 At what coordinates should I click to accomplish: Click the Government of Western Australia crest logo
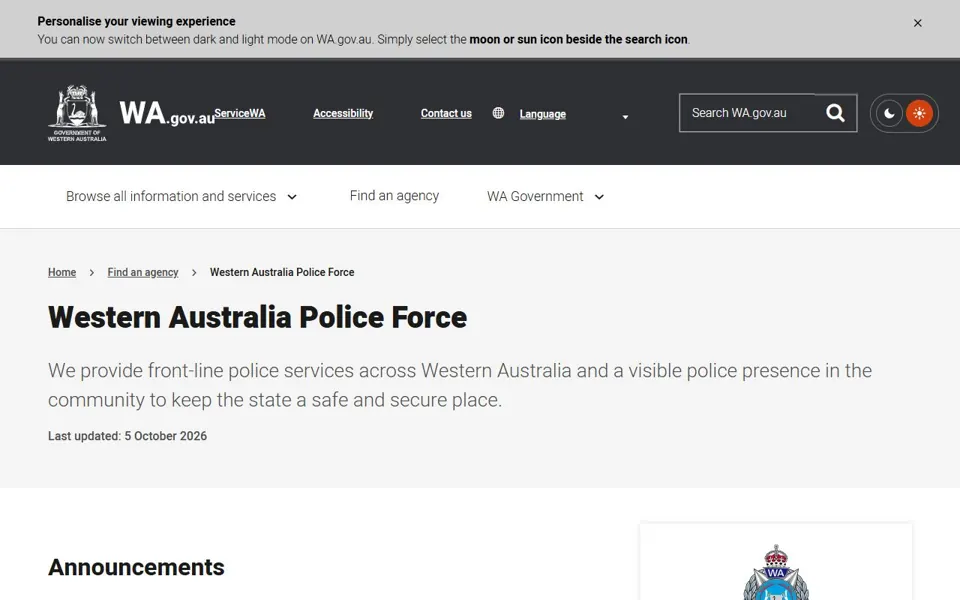[77, 113]
